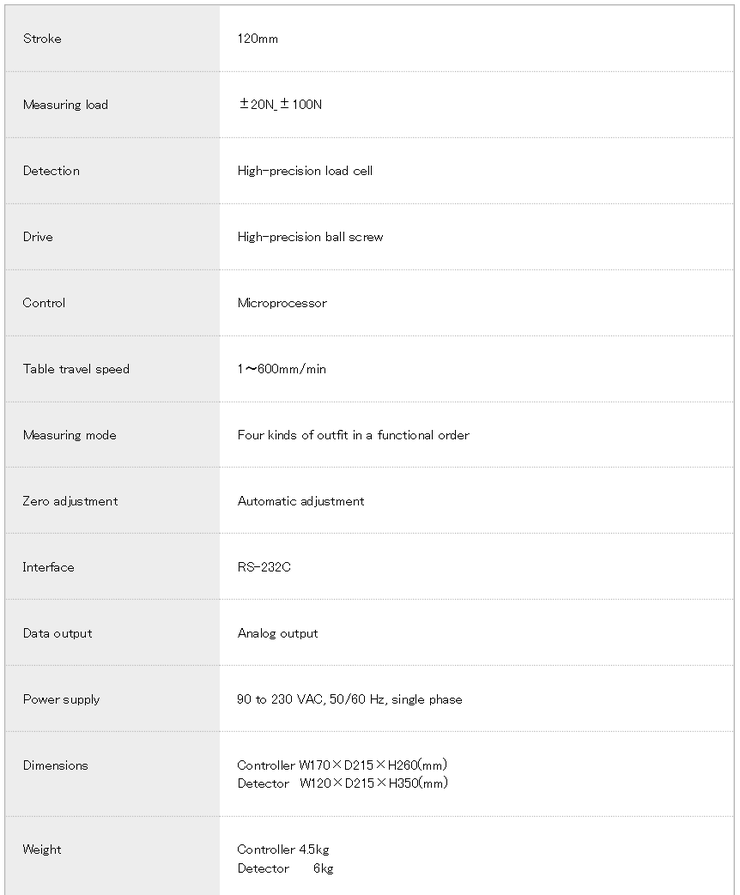The width and height of the screenshot is (740, 895).
Task: Click the RS-232C interface value
Action: pos(264,567)
